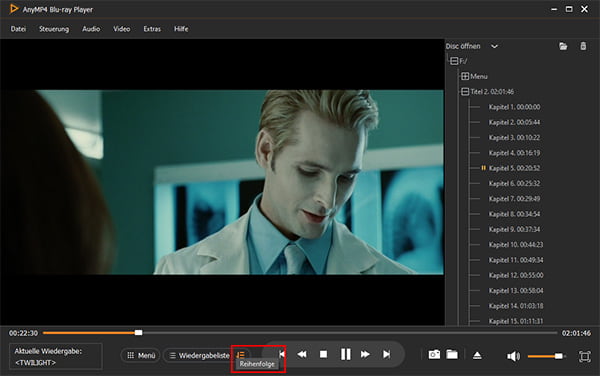Toggle the Wiedergabeliste button
The image size is (600, 376).
click(x=199, y=355)
